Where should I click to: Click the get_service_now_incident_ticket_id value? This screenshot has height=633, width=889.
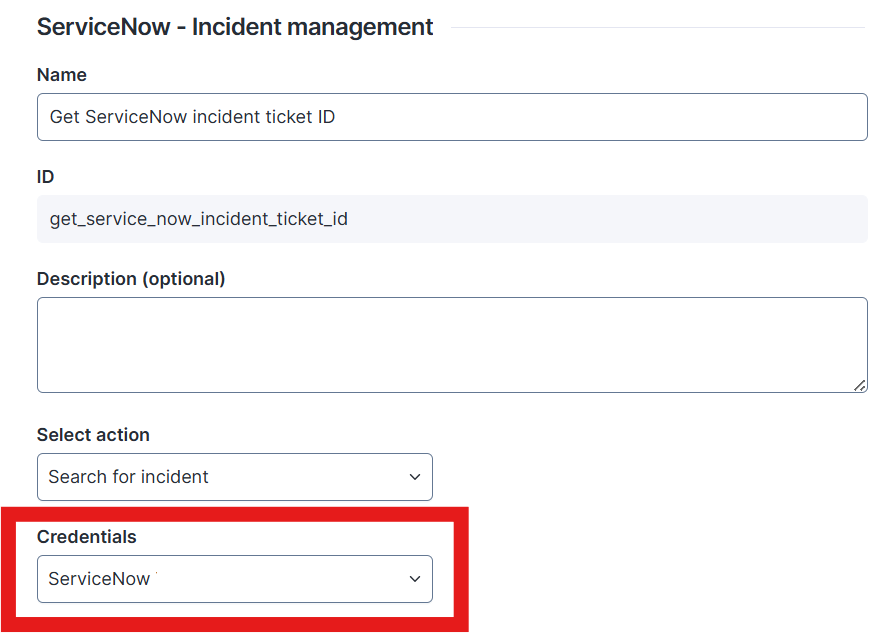(x=198, y=218)
